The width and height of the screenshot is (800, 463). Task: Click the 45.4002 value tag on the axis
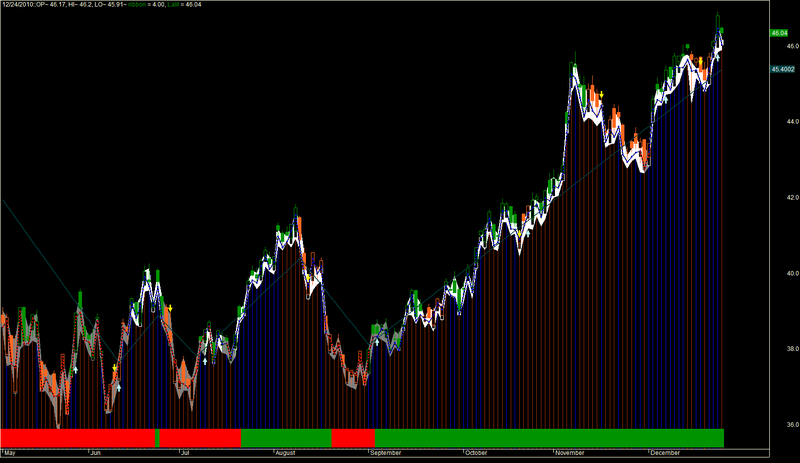coord(783,69)
